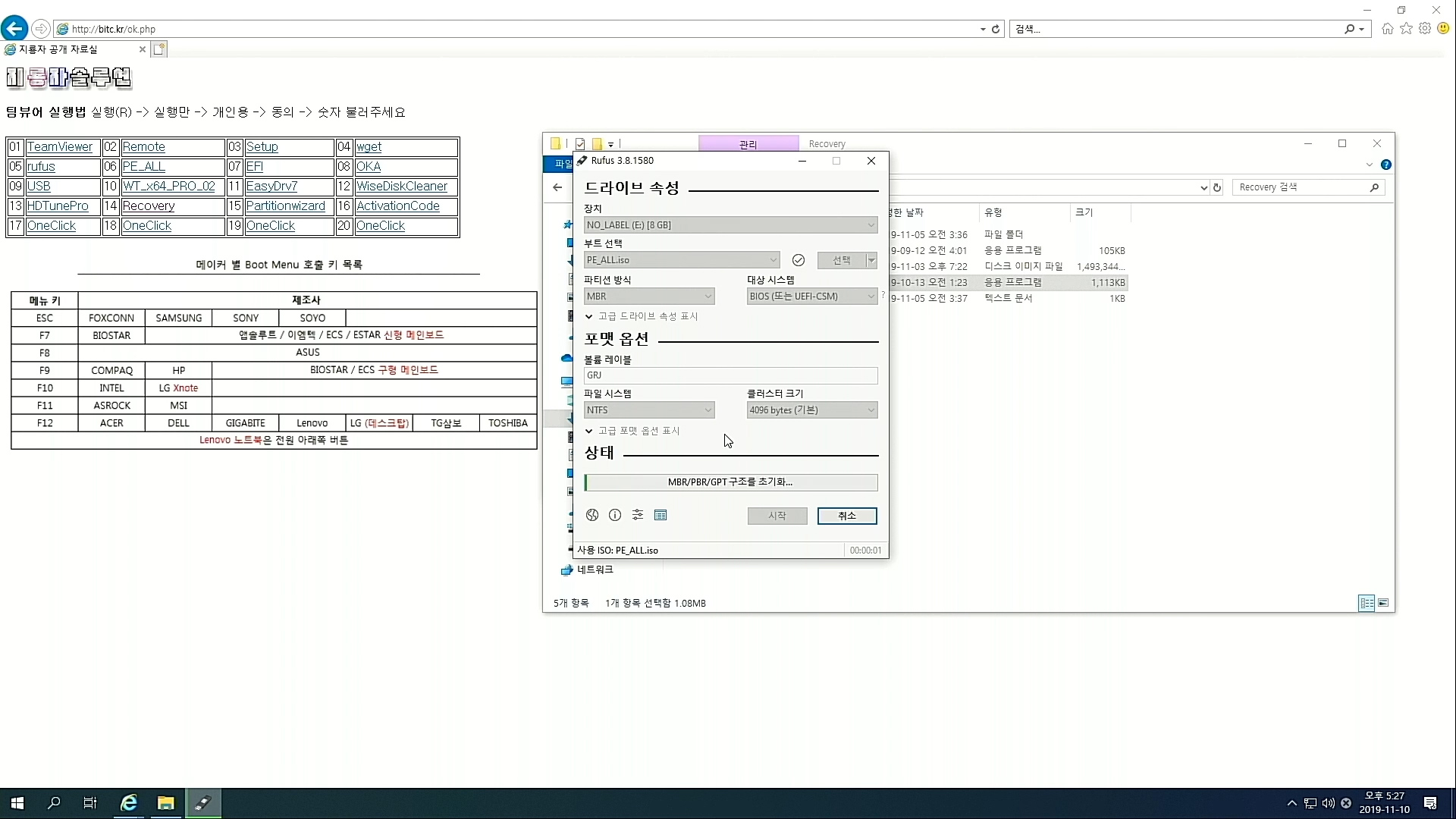Open browser tools gear icon
The image size is (1456, 819).
(x=1425, y=29)
